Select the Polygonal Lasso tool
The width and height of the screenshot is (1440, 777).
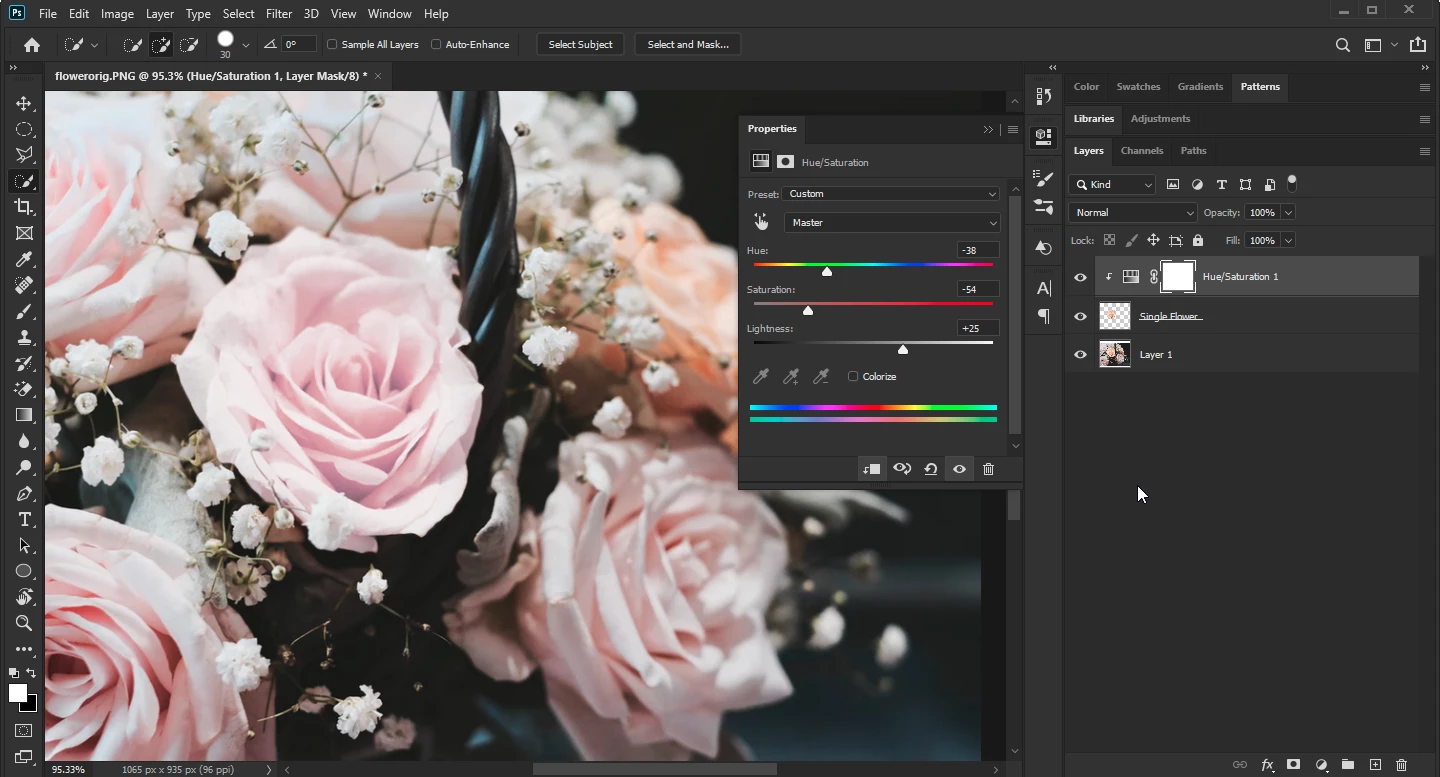(x=24, y=156)
